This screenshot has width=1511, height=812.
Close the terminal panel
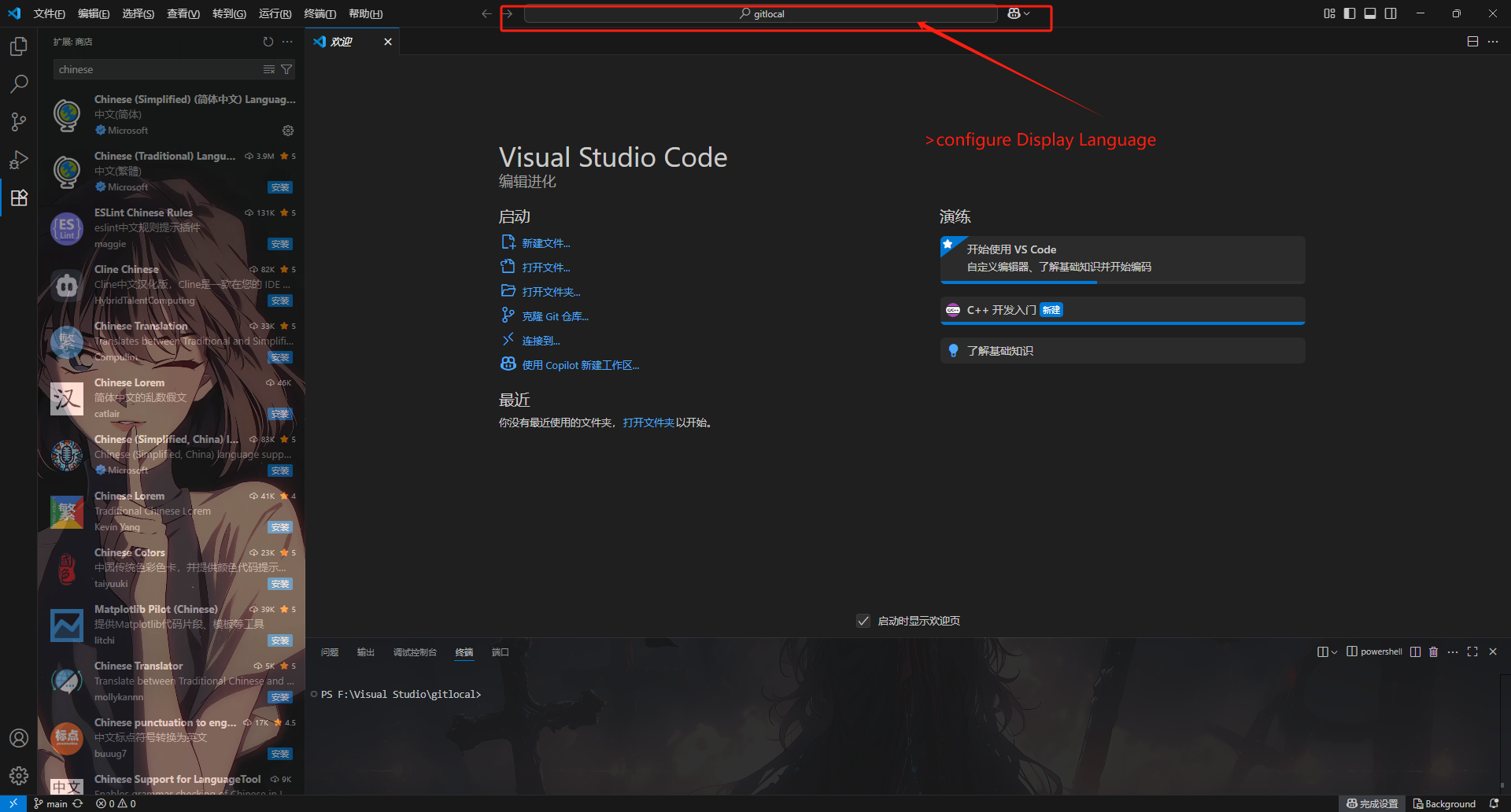pos(1493,651)
